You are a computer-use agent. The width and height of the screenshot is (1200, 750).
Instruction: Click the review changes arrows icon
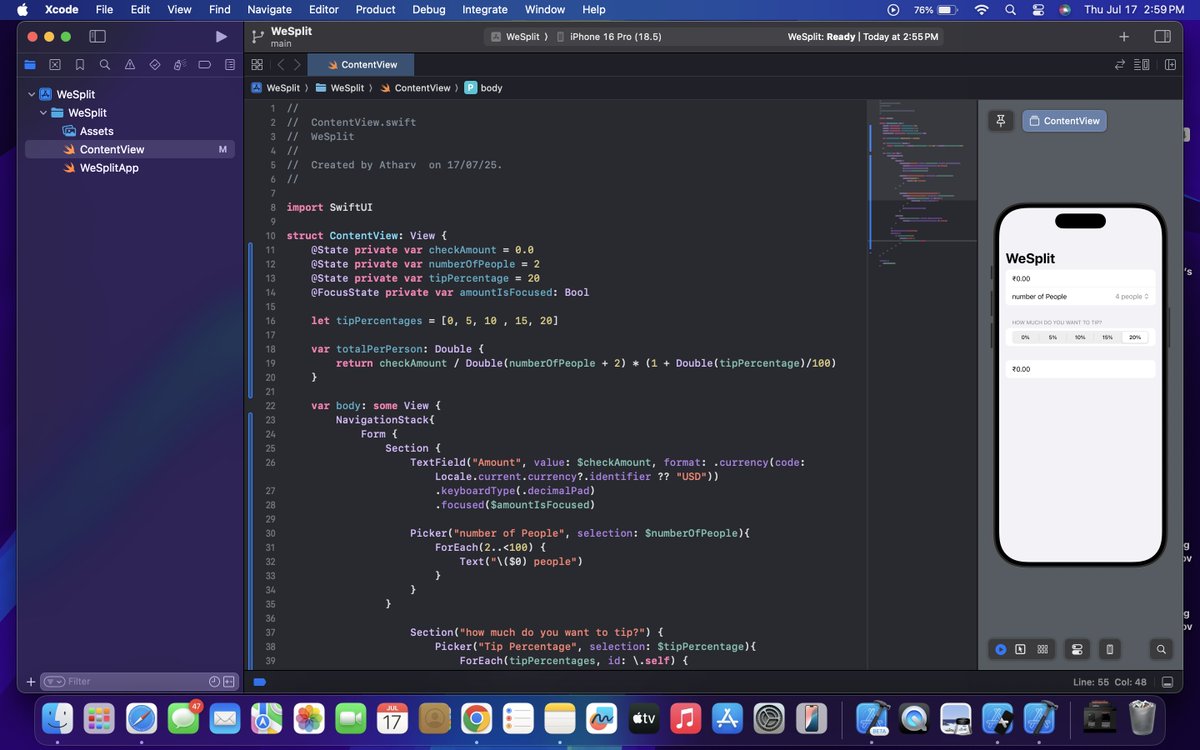tap(1120, 64)
